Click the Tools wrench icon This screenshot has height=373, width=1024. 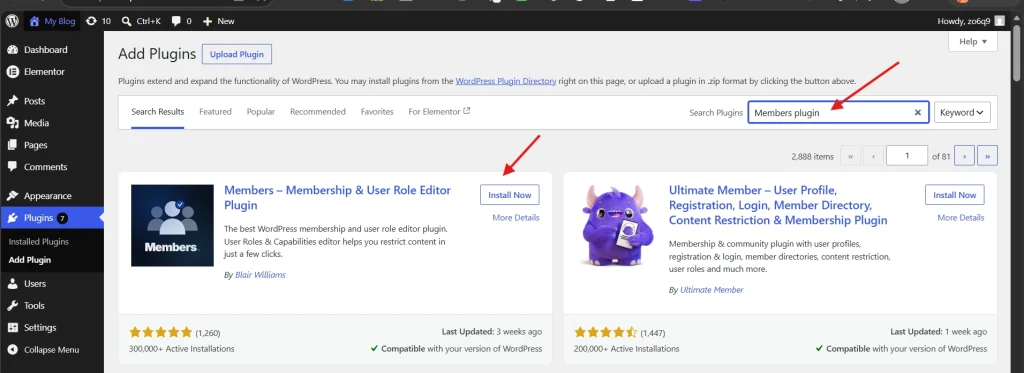(12, 306)
